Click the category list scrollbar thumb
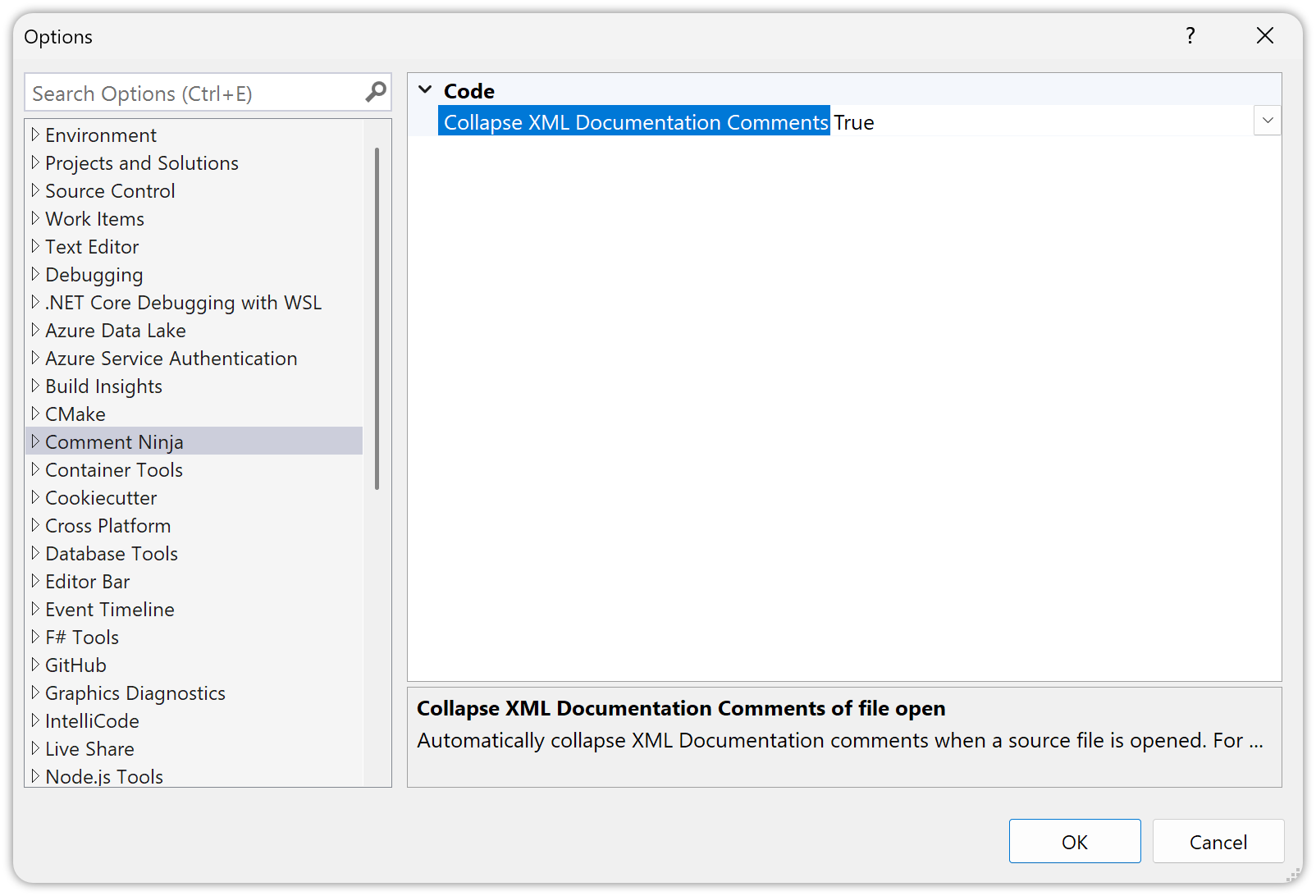This screenshot has width=1316, height=896. [377, 318]
